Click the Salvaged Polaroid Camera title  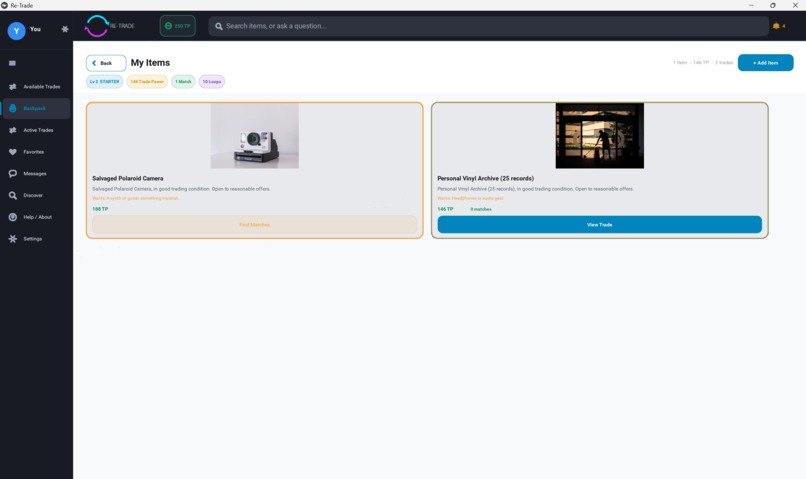tap(127, 178)
